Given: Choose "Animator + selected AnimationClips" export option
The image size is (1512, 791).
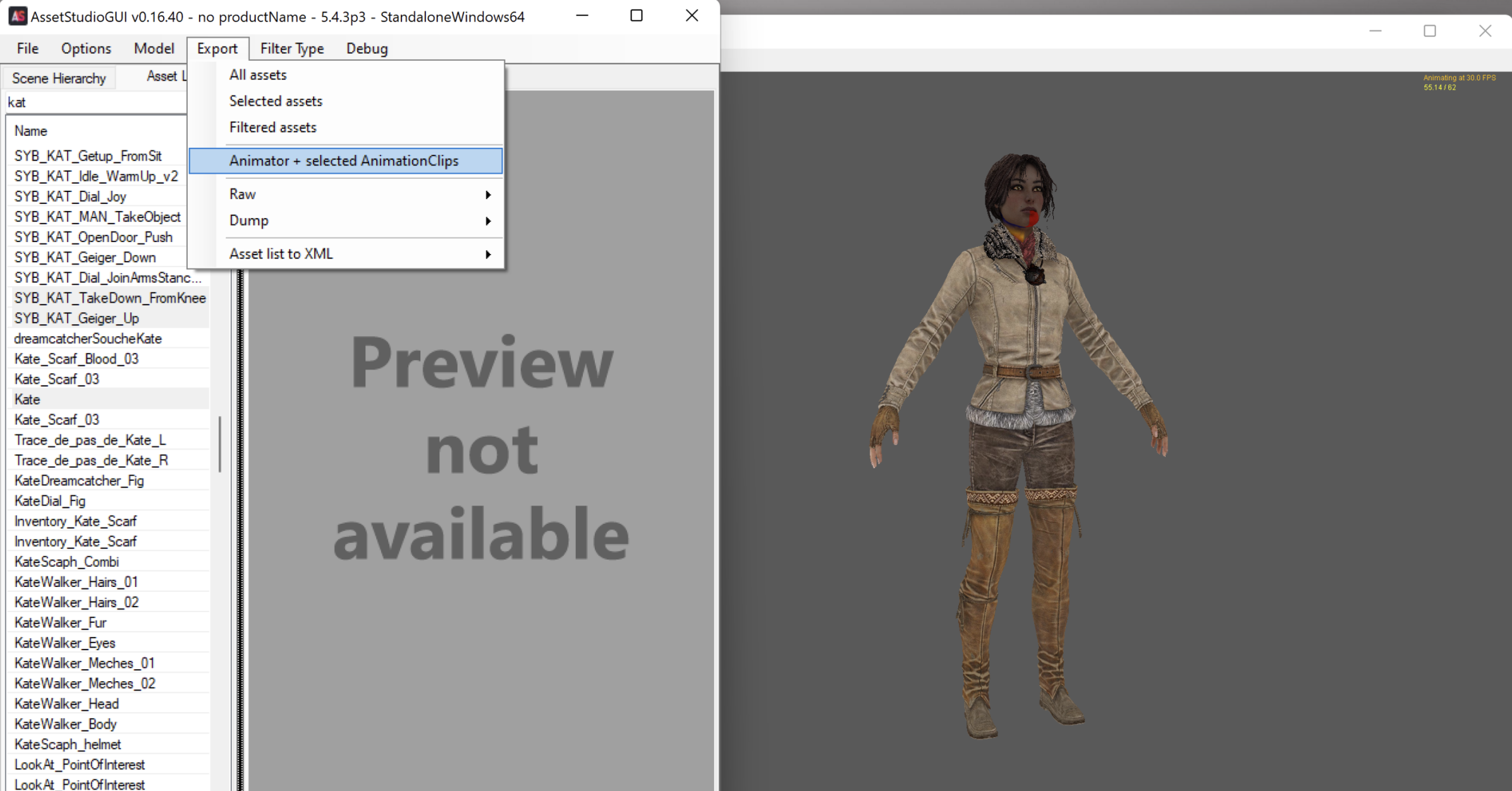Looking at the screenshot, I should [344, 161].
